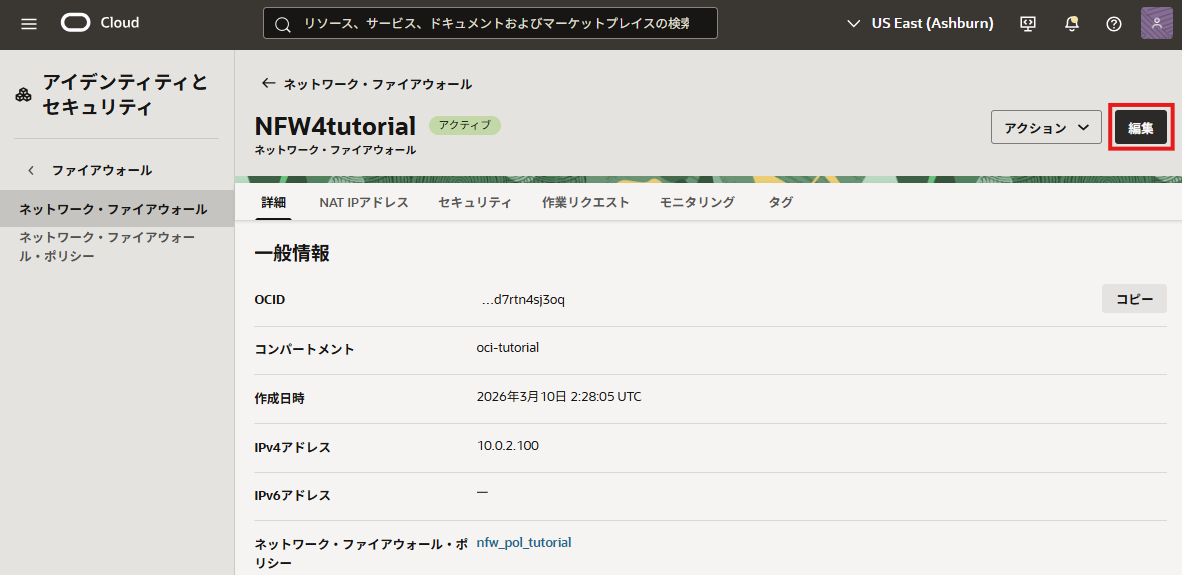1182x575 pixels.
Task: Open the タグ tab
Action: (x=781, y=202)
